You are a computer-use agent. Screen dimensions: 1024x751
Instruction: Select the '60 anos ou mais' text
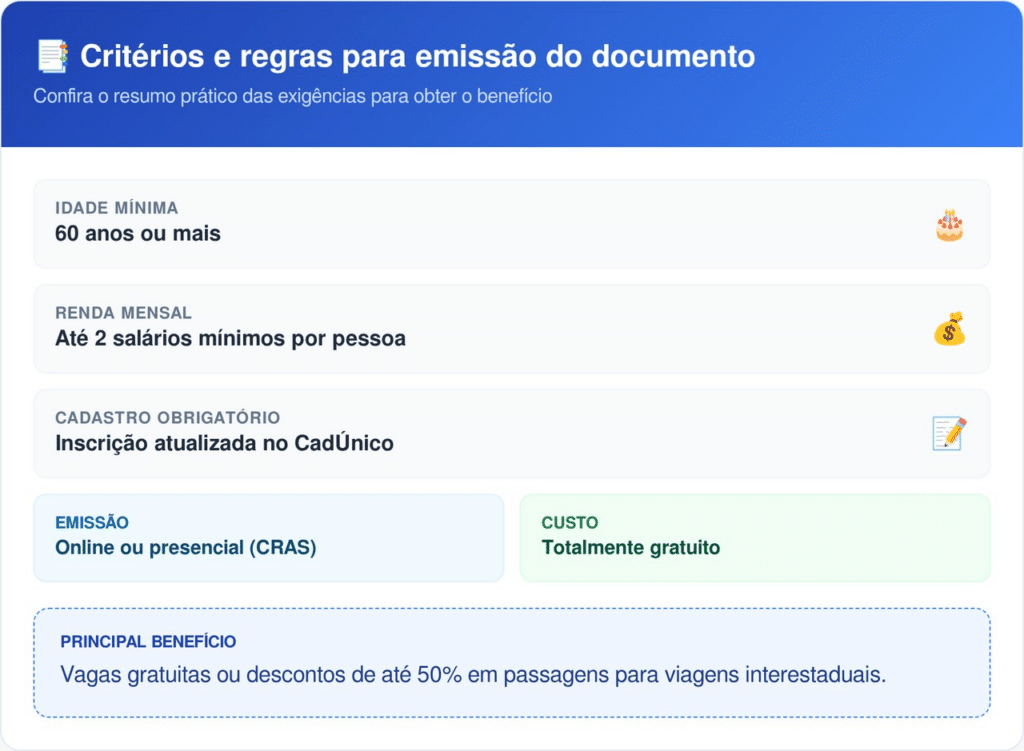138,234
